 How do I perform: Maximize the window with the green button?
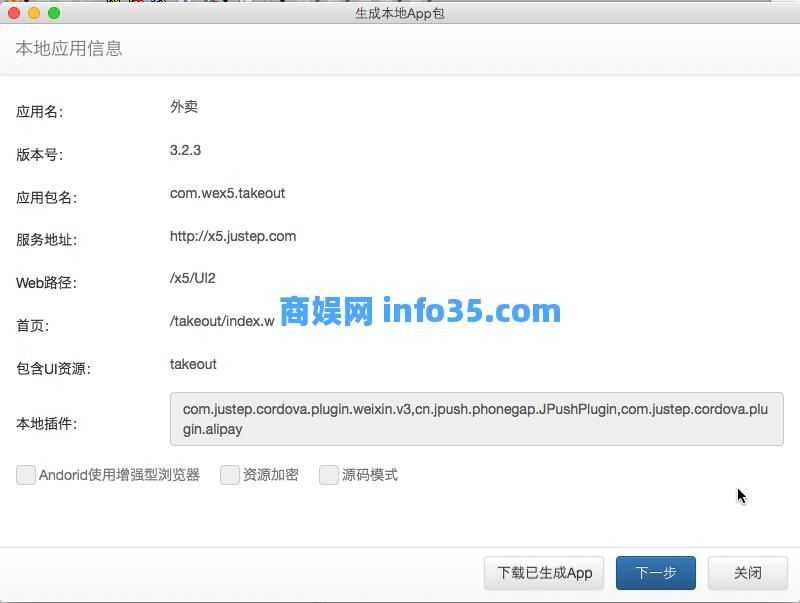click(54, 13)
